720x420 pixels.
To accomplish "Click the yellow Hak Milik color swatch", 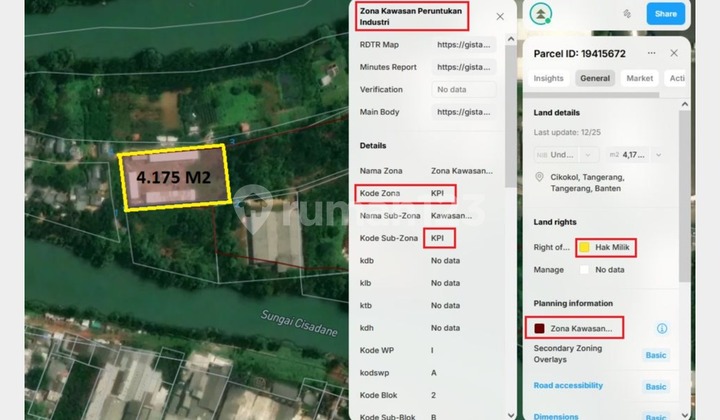I will (x=584, y=247).
